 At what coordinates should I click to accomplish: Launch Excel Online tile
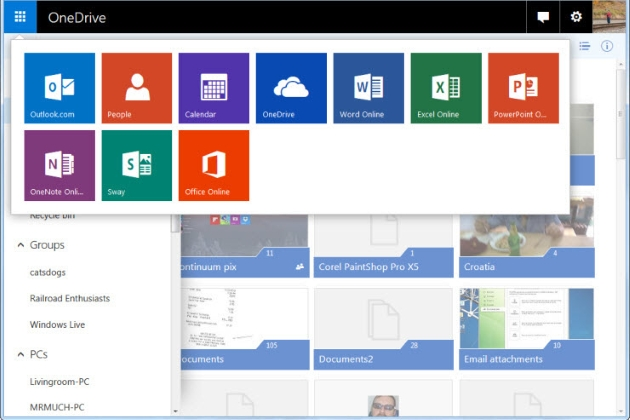tap(445, 88)
